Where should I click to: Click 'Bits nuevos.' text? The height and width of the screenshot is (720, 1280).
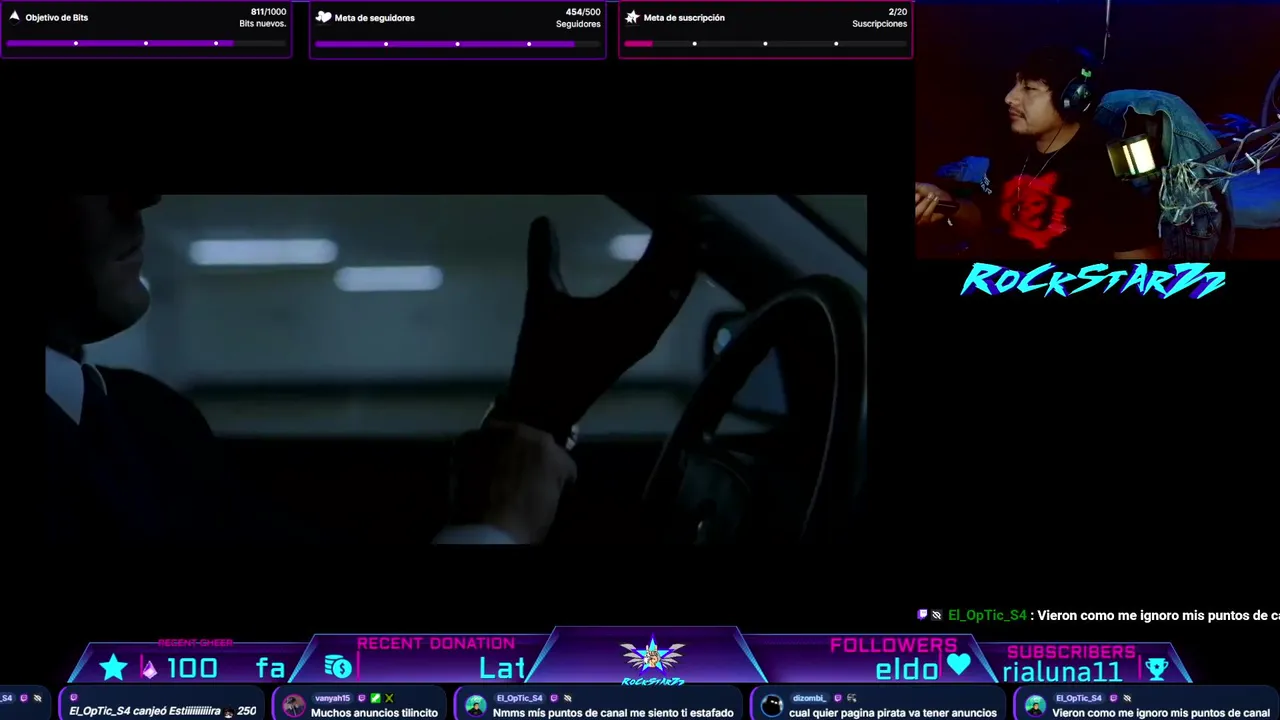pyautogui.click(x=262, y=24)
